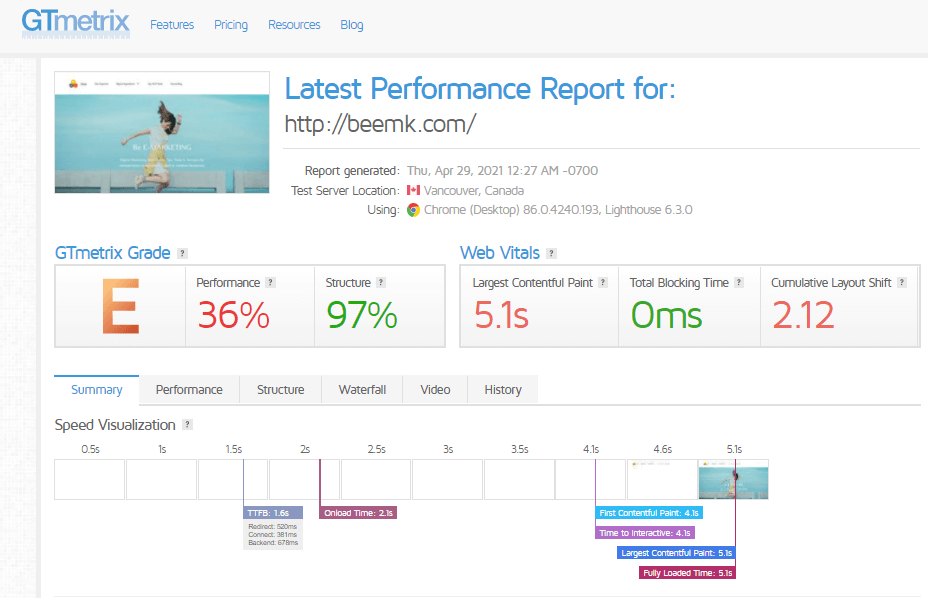This screenshot has height=598, width=928.
Task: Click the 36% Performance score
Action: (233, 315)
